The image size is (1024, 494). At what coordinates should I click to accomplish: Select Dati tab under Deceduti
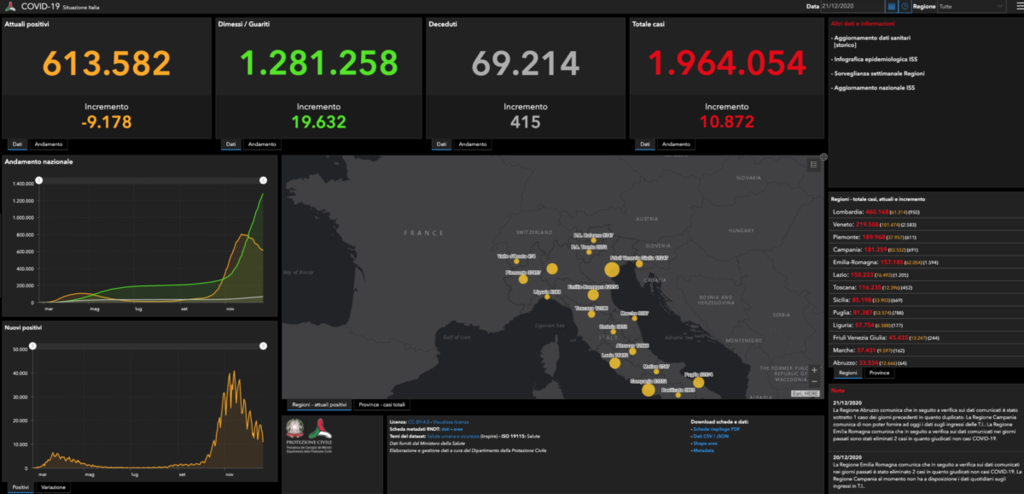pyautogui.click(x=441, y=144)
